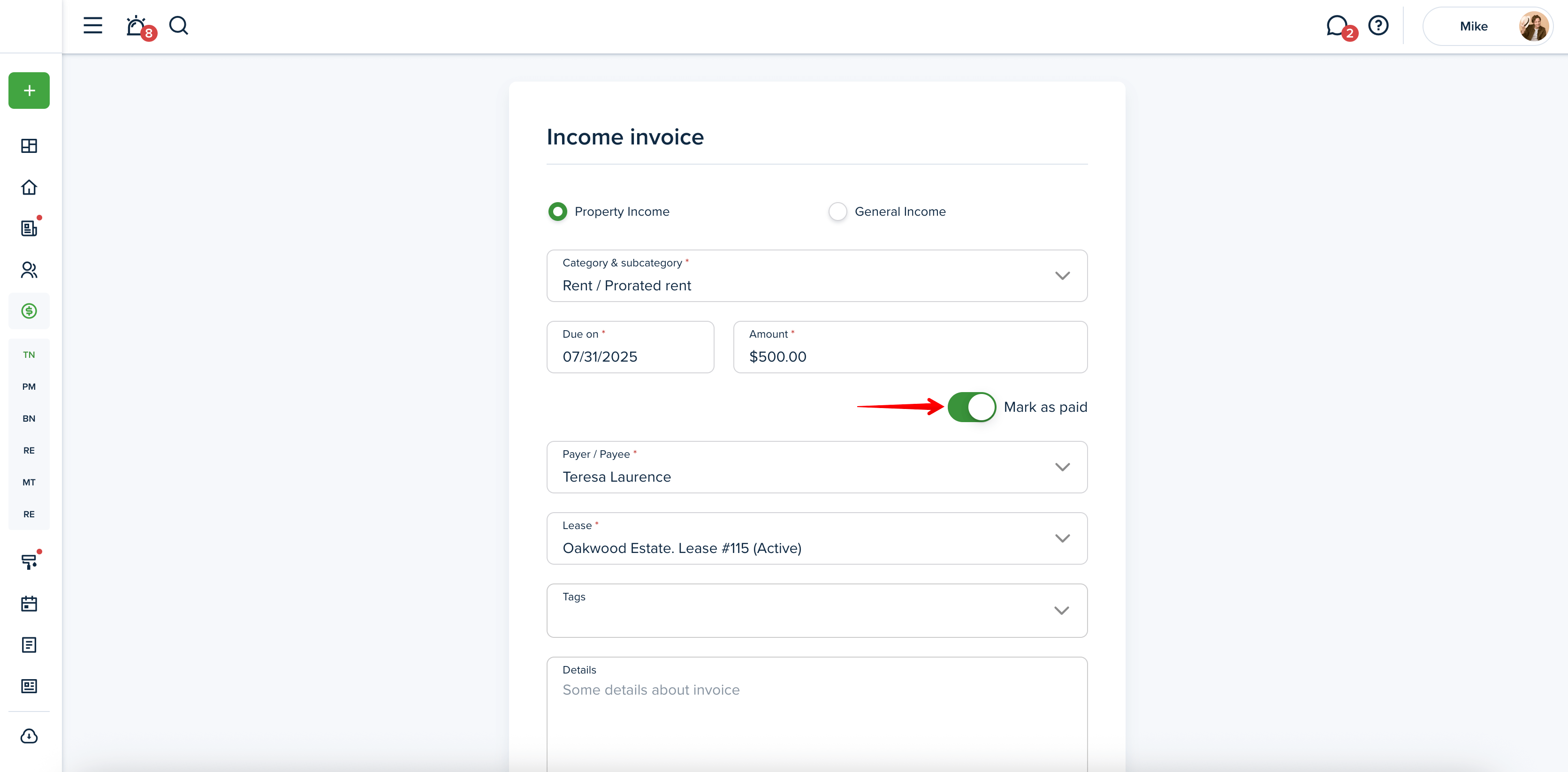Select the MT sidebar submenu item
This screenshot has width=1568, height=772.
coord(29,483)
